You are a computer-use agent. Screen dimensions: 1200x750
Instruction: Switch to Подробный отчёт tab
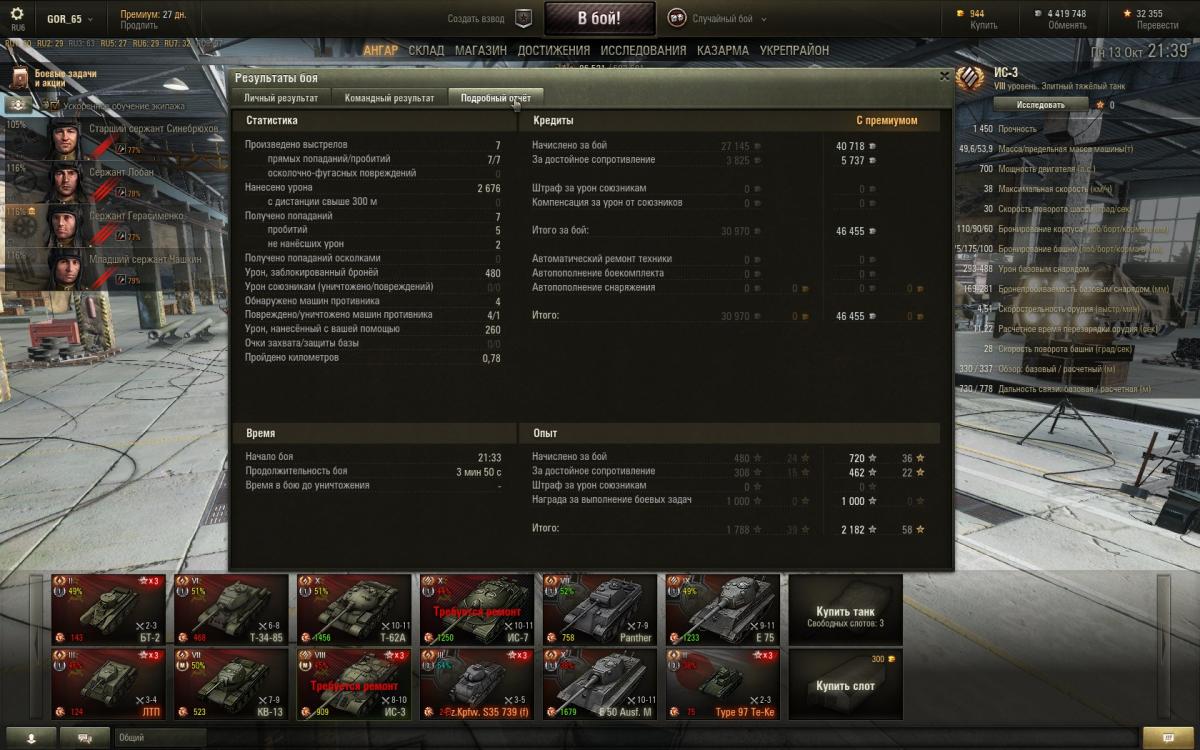pos(496,98)
